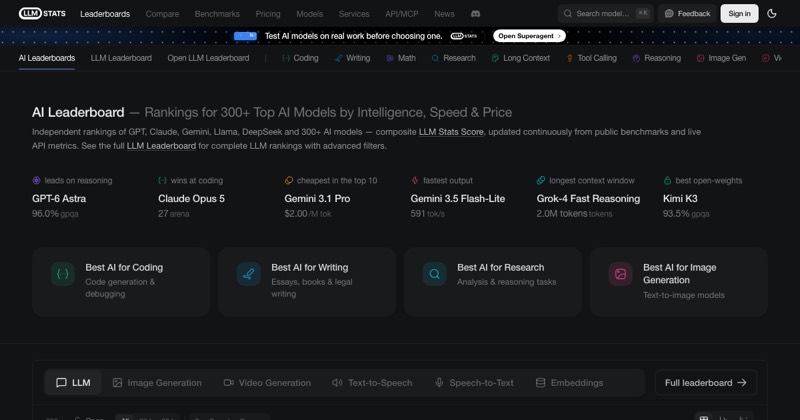
Task: Click the $2.00 /M tok price value
Action: click(x=308, y=214)
